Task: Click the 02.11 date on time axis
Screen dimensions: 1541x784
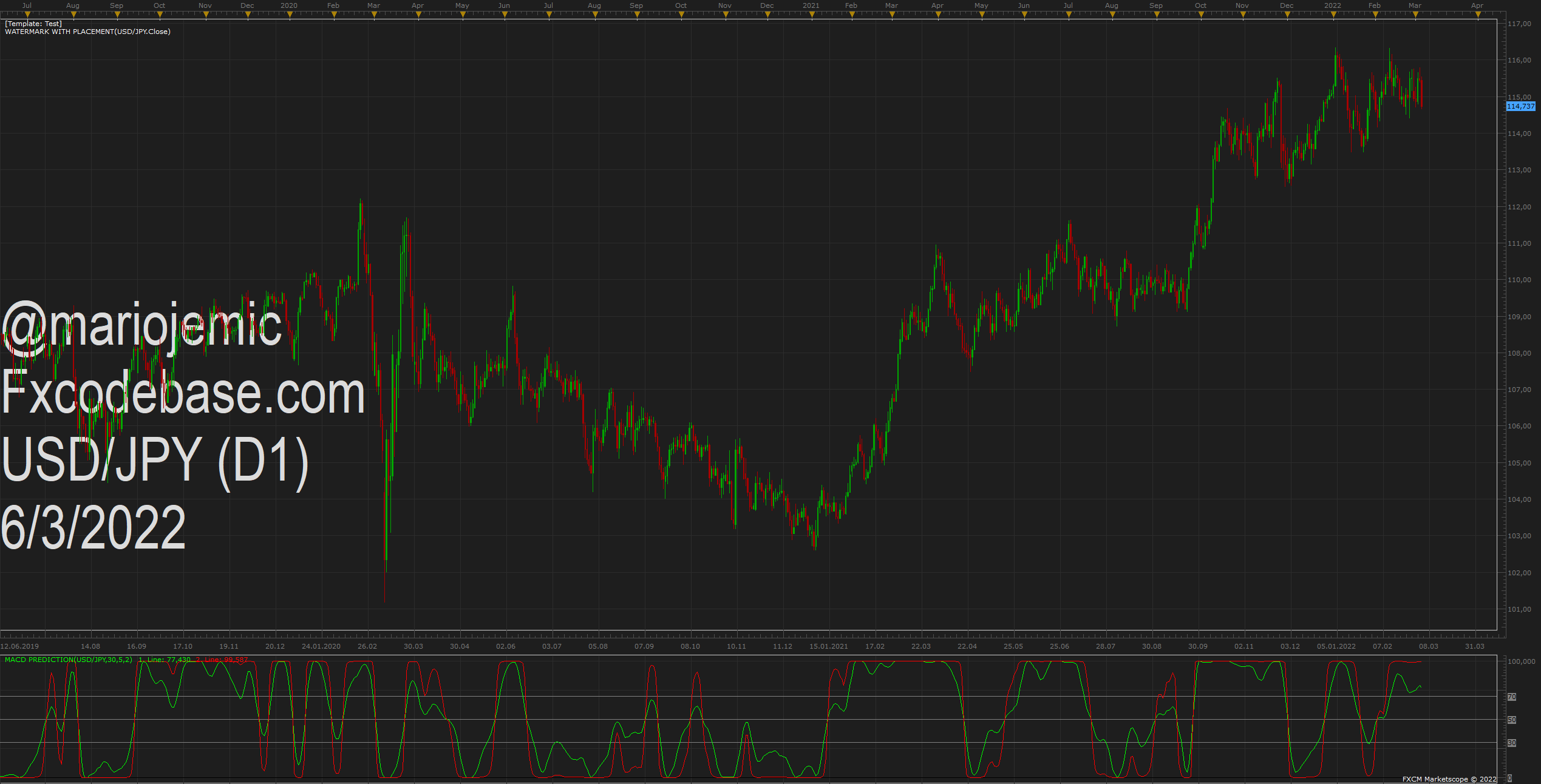Action: (1244, 646)
